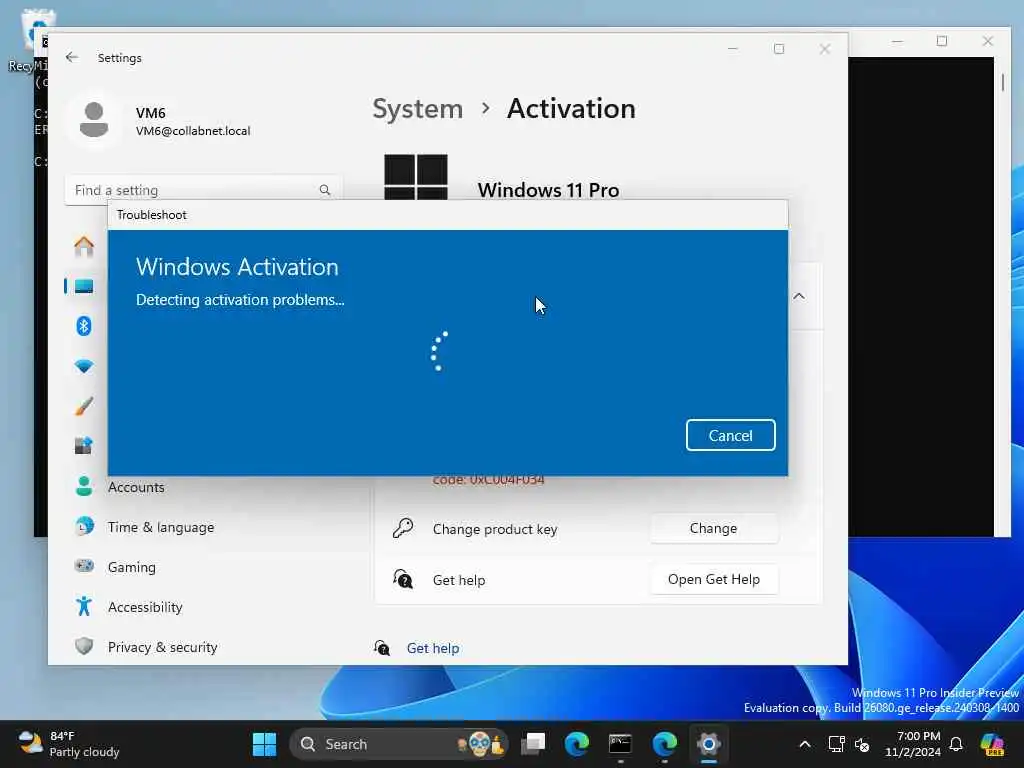Select the System sidebar icon
1024x768 pixels.
(84, 286)
